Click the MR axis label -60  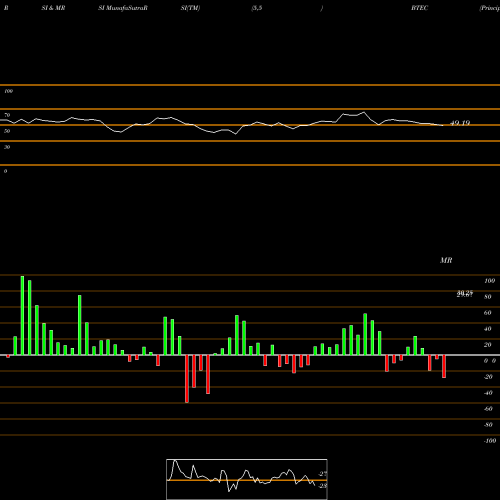(x=488, y=409)
